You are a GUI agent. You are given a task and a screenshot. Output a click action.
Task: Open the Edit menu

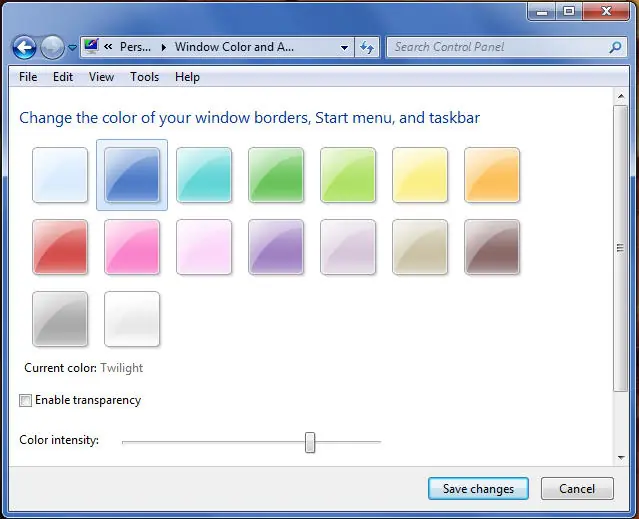pyautogui.click(x=63, y=77)
